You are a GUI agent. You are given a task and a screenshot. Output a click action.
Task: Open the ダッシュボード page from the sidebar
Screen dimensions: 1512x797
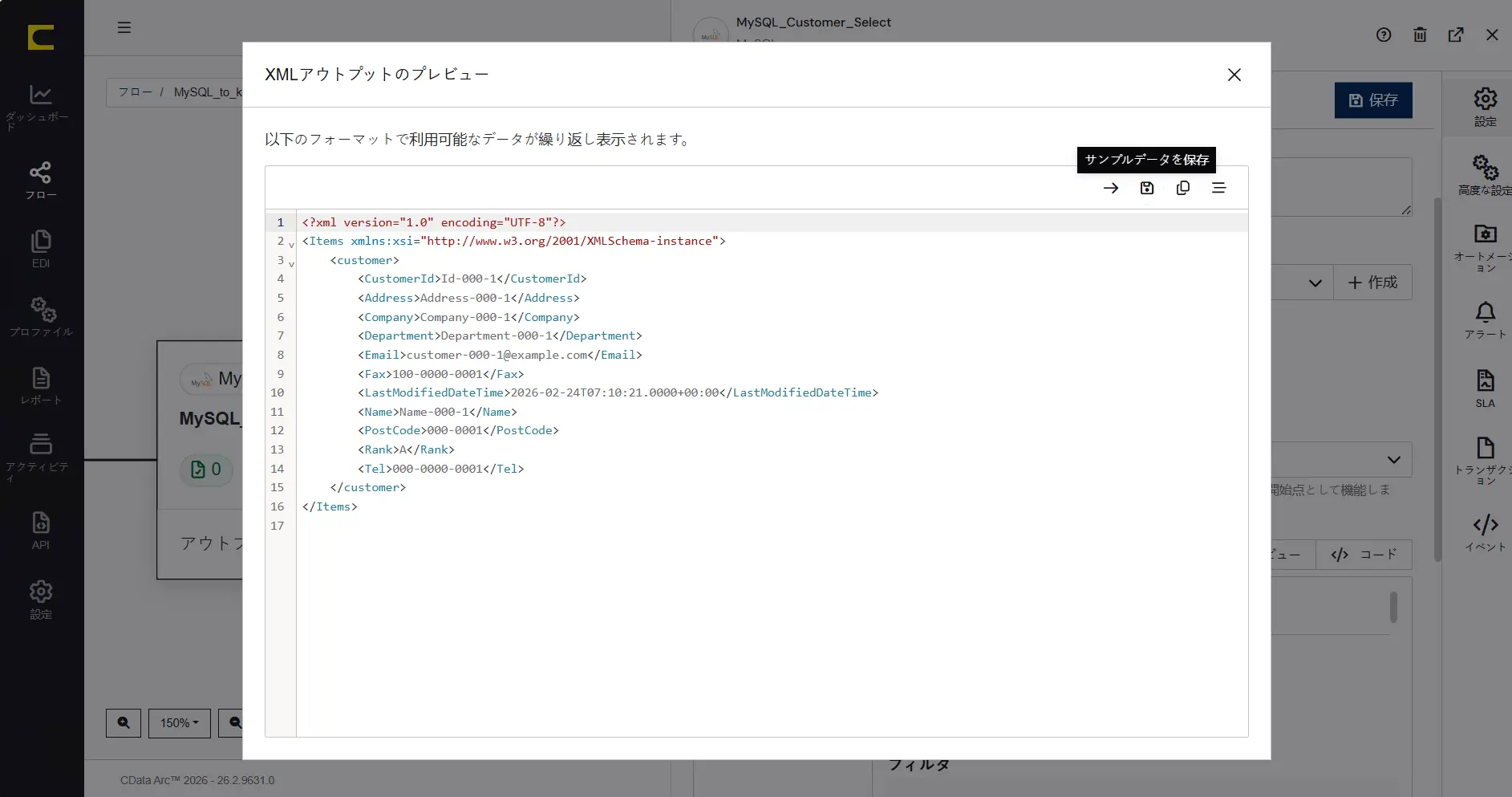coord(41,108)
